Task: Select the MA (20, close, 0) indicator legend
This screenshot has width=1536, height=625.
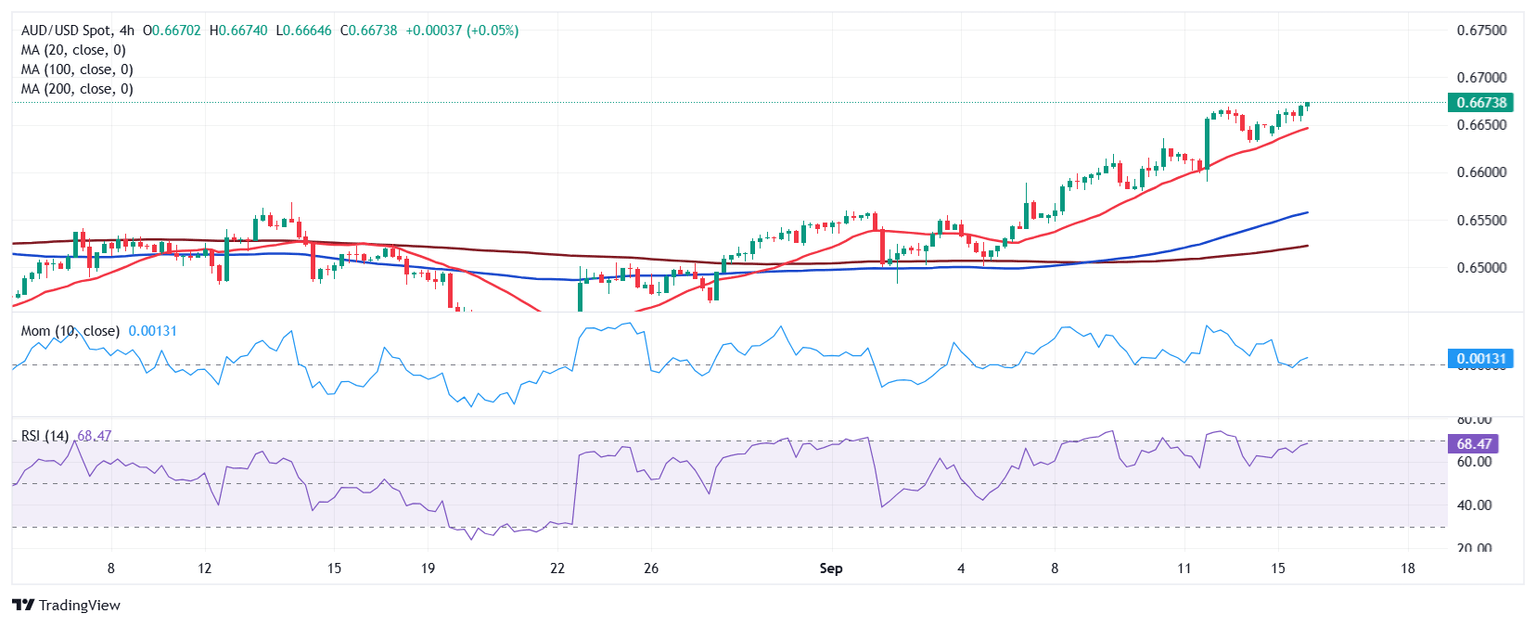Action: (77, 50)
